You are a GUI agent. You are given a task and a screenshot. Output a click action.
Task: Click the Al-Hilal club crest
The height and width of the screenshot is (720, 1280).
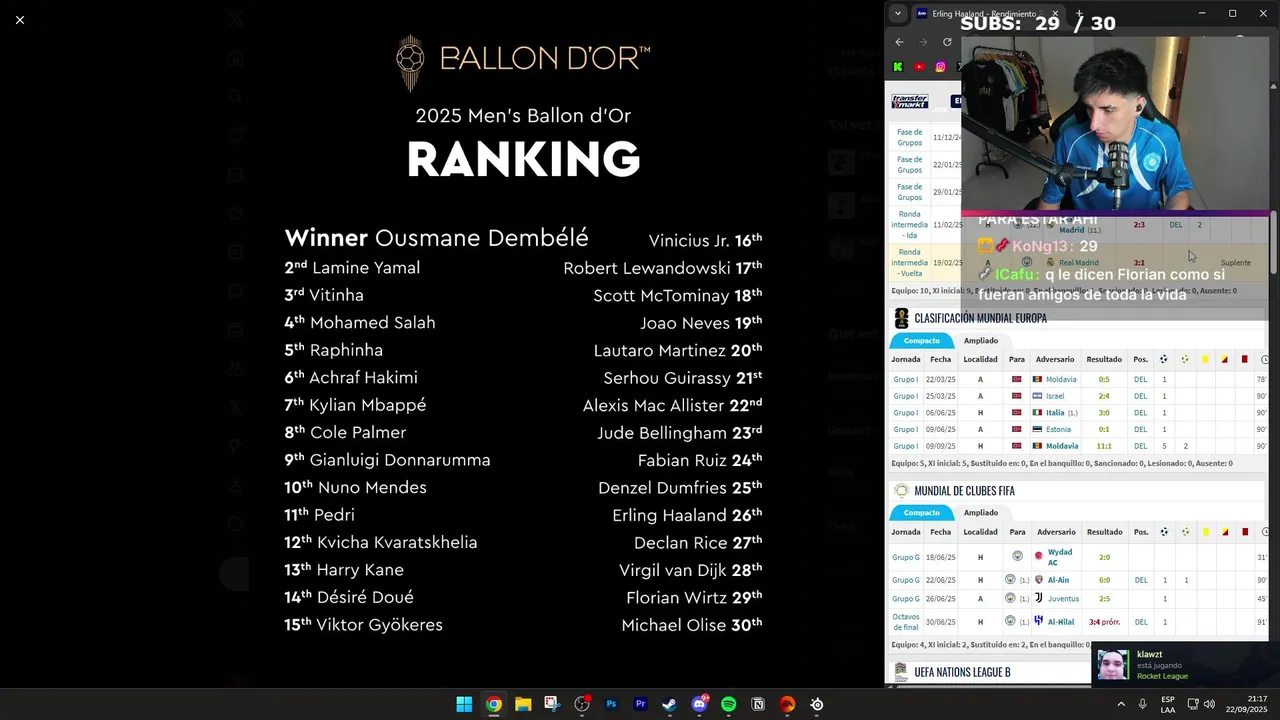point(1039,621)
